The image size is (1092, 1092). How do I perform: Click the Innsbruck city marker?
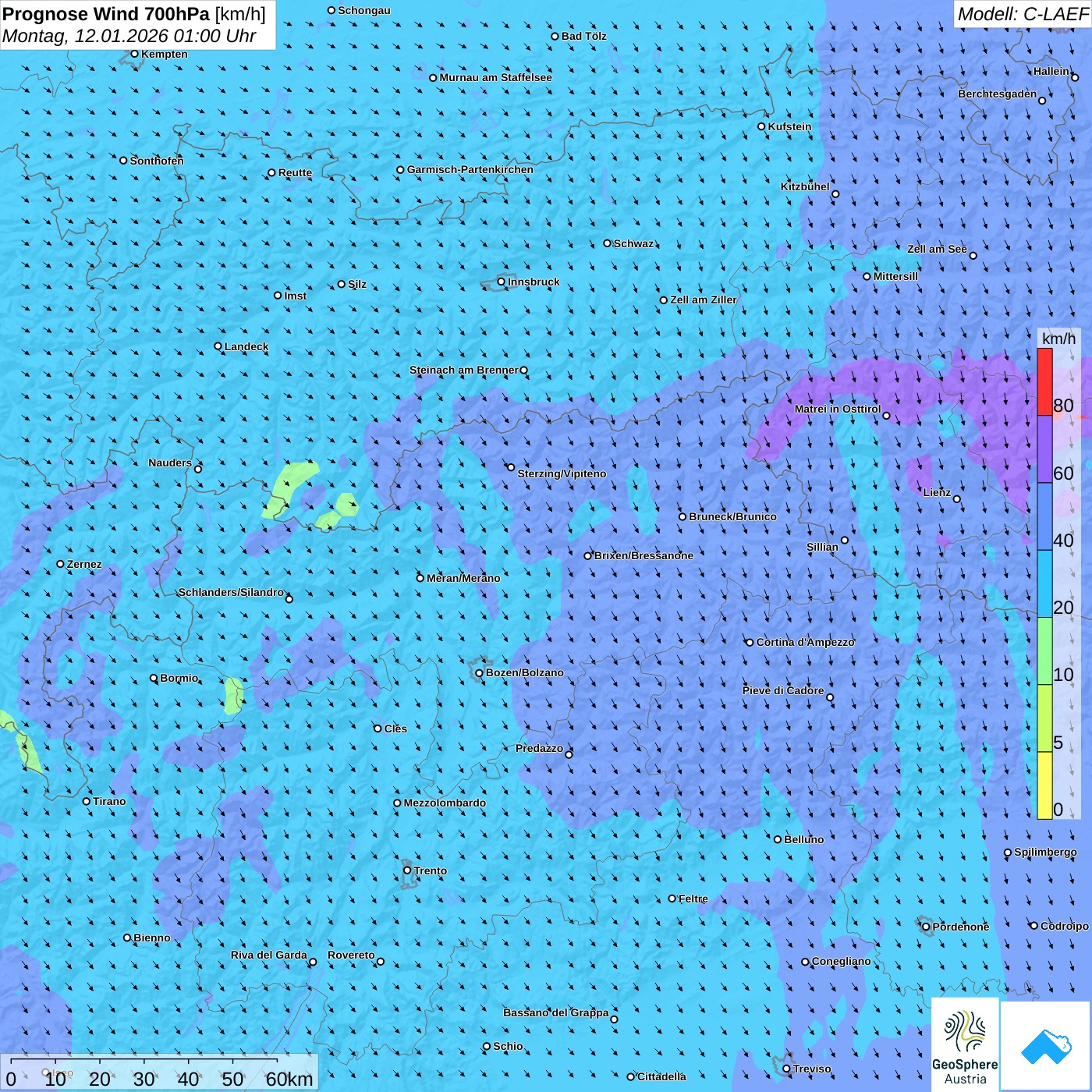pos(502,282)
